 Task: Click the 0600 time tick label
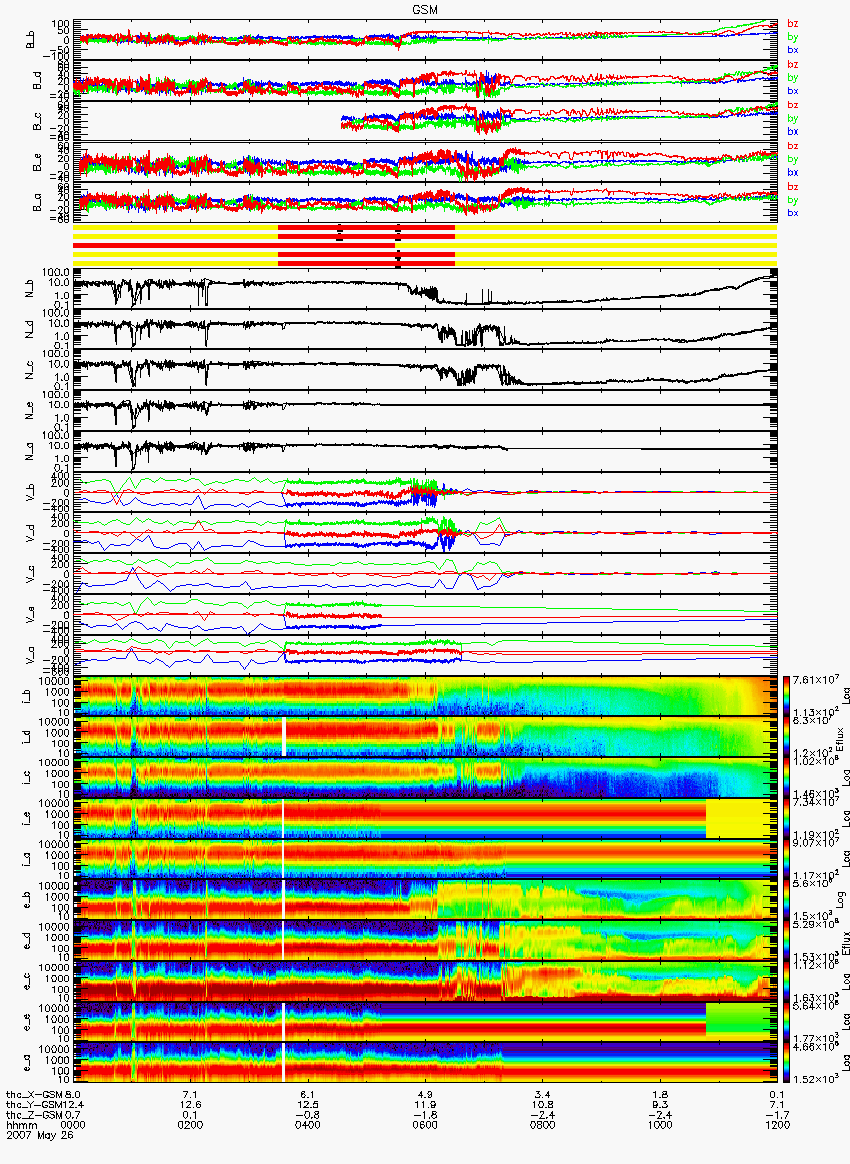[425, 1125]
